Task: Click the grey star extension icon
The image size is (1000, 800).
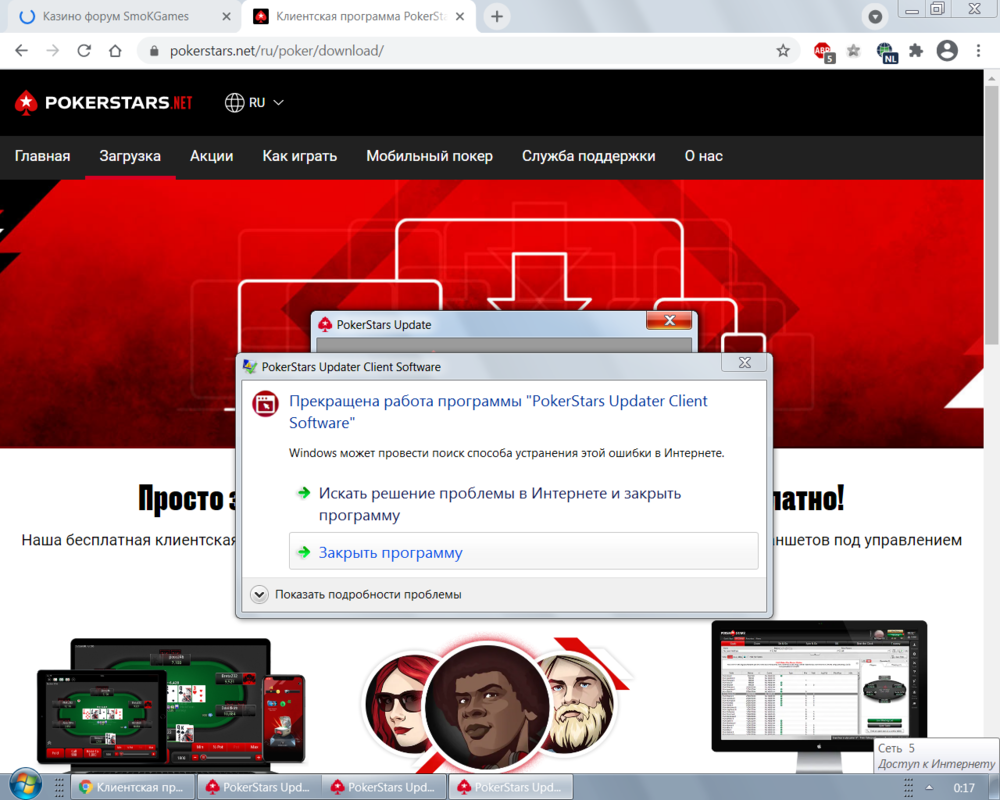Action: click(x=853, y=51)
